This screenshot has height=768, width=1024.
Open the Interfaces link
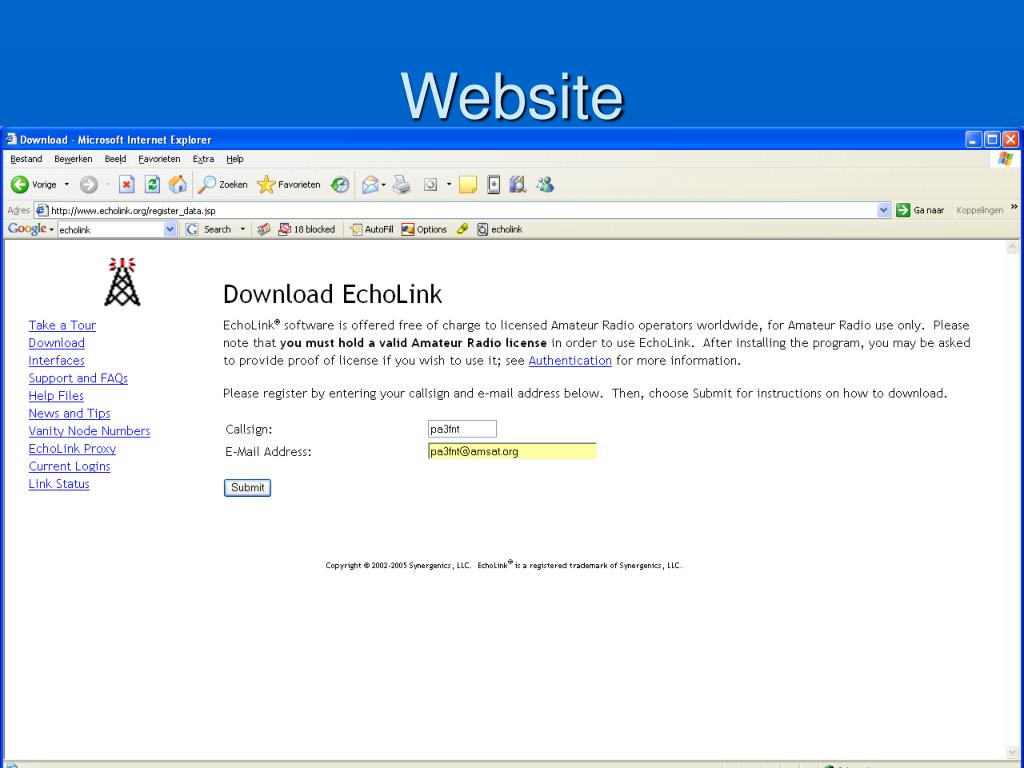tap(56, 360)
